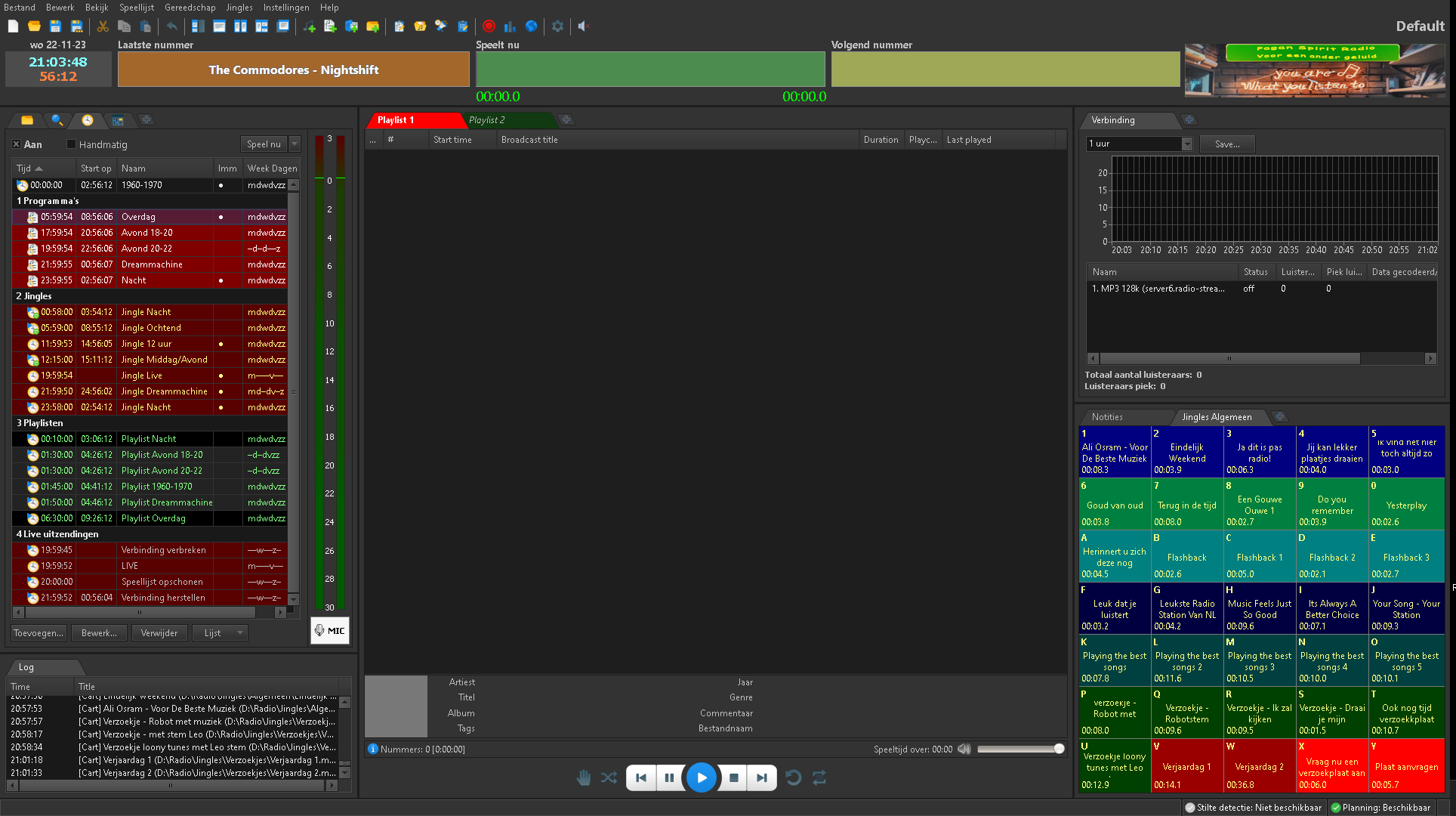The width and height of the screenshot is (1456, 816).
Task: Switch to the Playlist 2 tab
Action: coord(487,120)
